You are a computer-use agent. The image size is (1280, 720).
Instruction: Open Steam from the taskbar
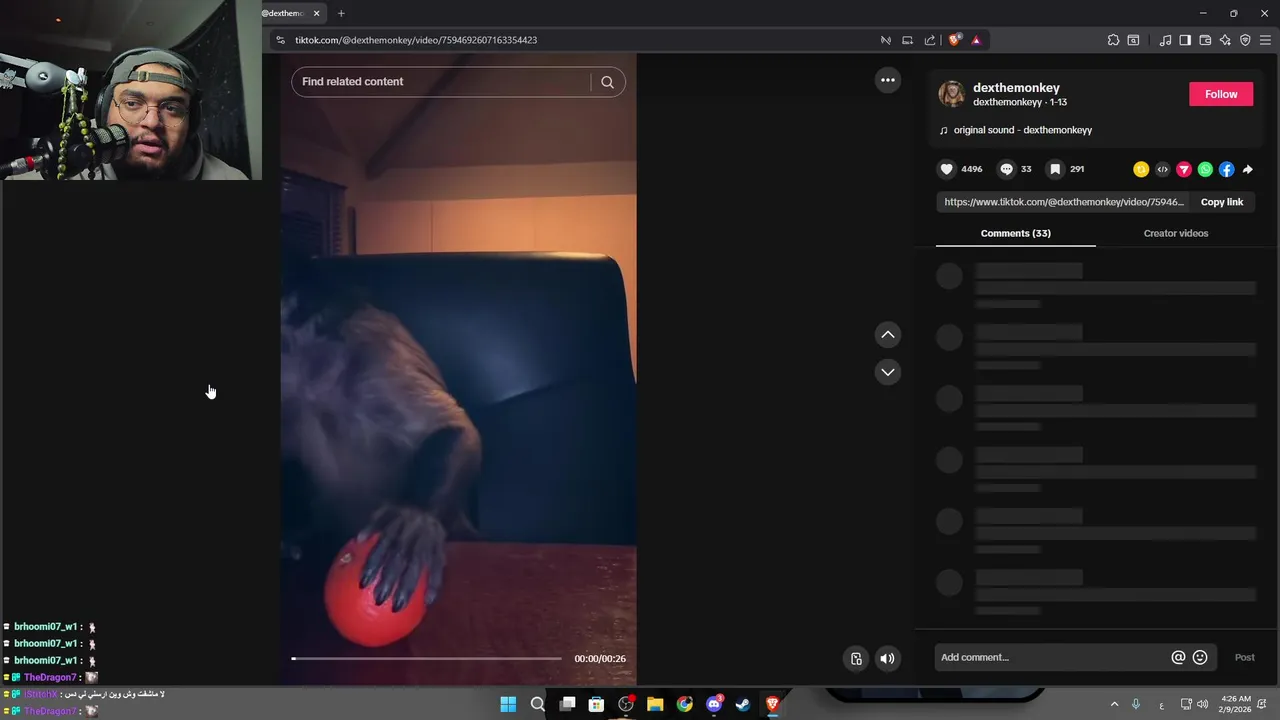click(x=743, y=704)
